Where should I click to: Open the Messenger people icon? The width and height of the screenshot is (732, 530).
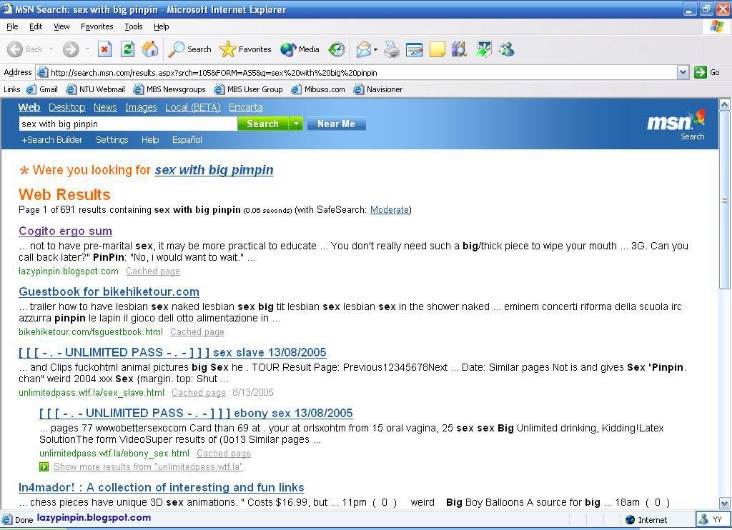pyautogui.click(x=506, y=49)
